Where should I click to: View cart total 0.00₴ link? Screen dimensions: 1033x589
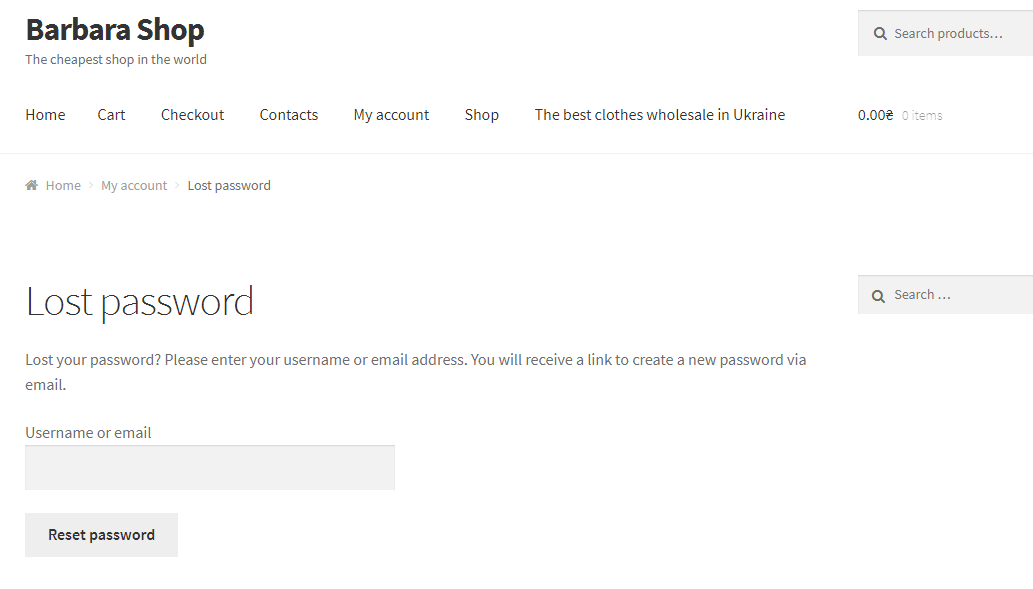875,115
